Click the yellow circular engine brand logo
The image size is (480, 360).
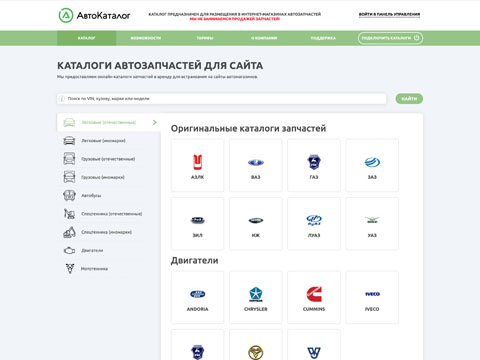(256, 352)
